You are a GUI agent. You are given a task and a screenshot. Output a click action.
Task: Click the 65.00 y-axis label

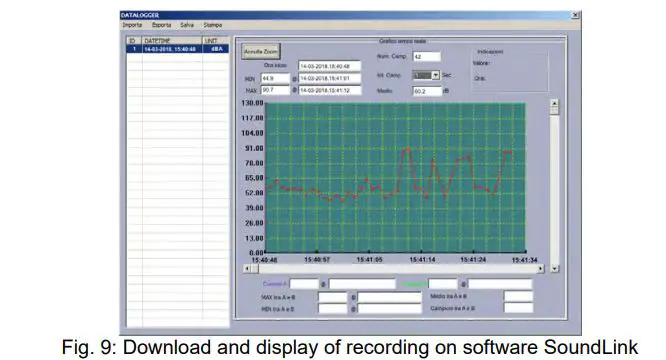254,178
